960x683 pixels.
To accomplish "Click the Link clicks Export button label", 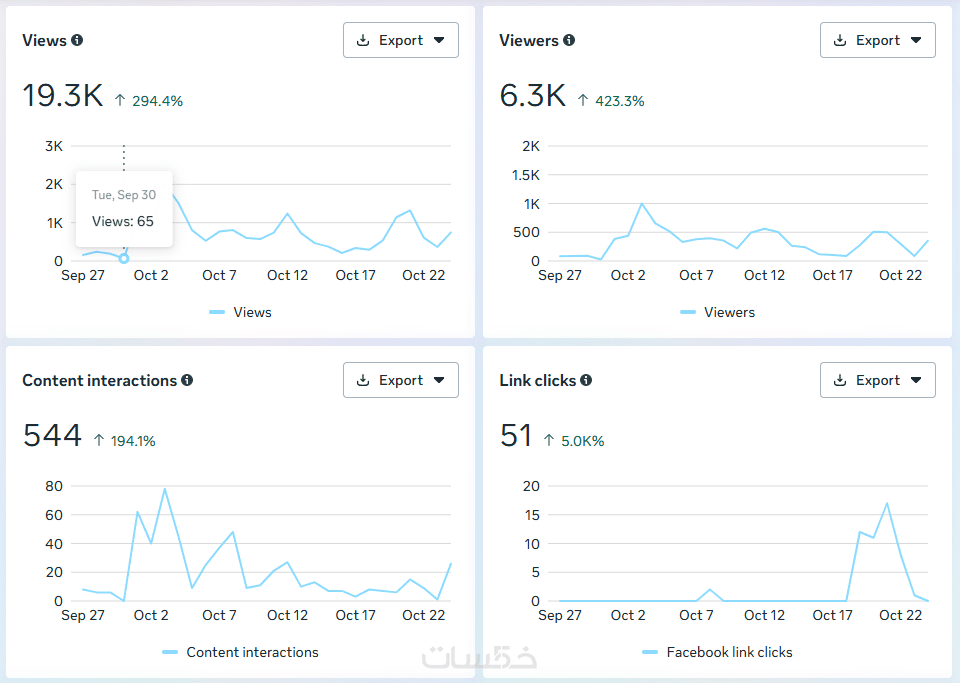I will (878, 380).
